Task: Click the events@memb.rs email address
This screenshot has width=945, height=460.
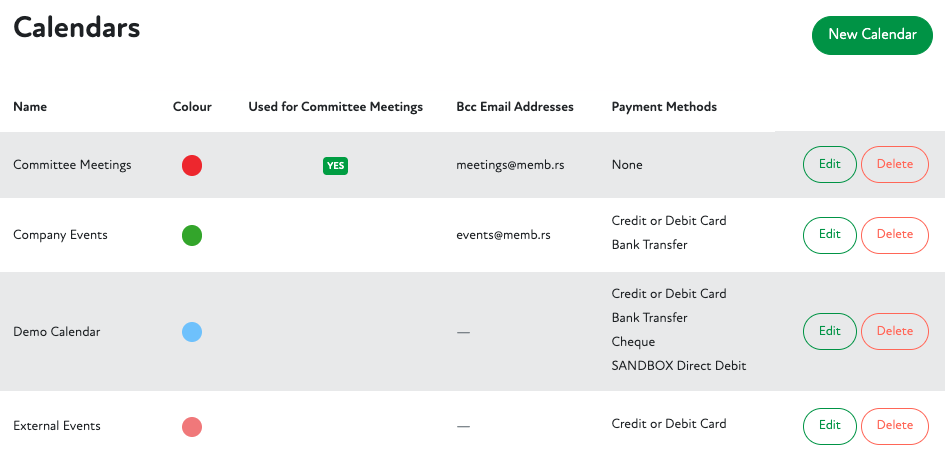Action: click(503, 235)
